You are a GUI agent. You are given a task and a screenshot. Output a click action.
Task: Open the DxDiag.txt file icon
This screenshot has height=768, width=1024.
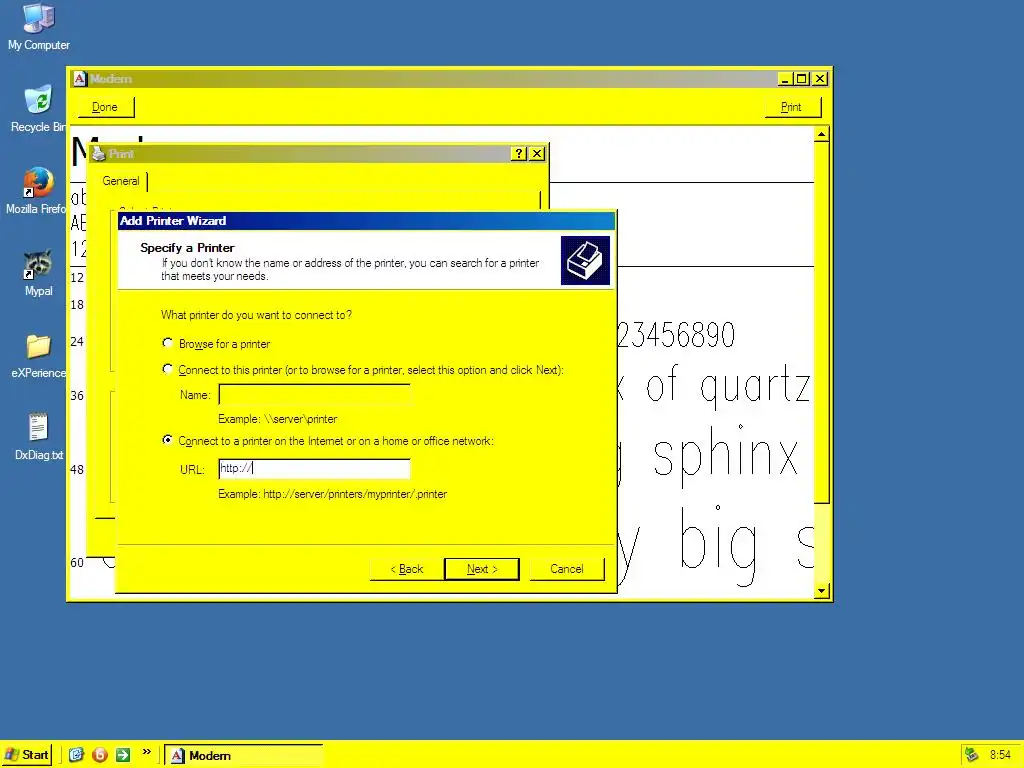(38, 437)
